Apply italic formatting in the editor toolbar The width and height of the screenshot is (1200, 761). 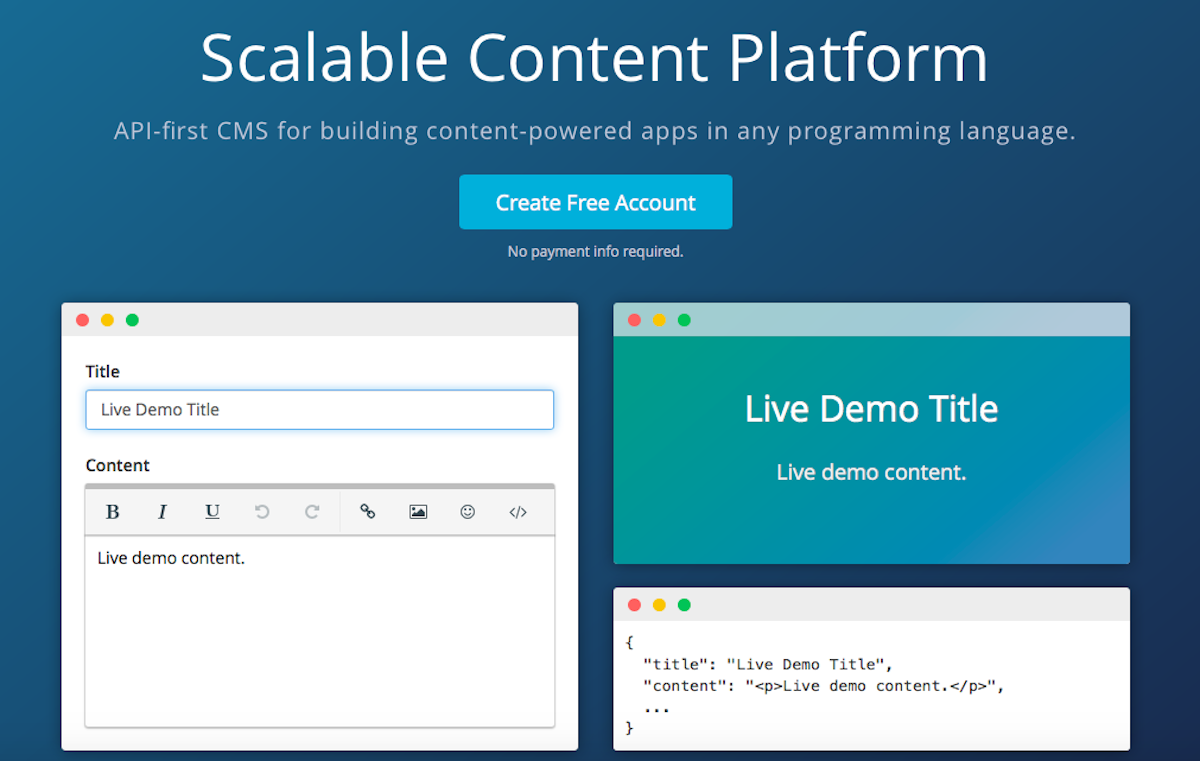[162, 512]
